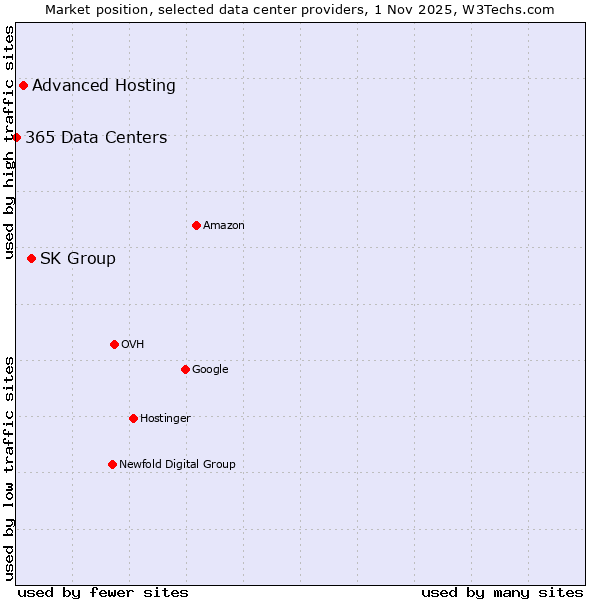Click the Advanced Hosting text label
Viewport: 600px width, 600px height.
[104, 85]
